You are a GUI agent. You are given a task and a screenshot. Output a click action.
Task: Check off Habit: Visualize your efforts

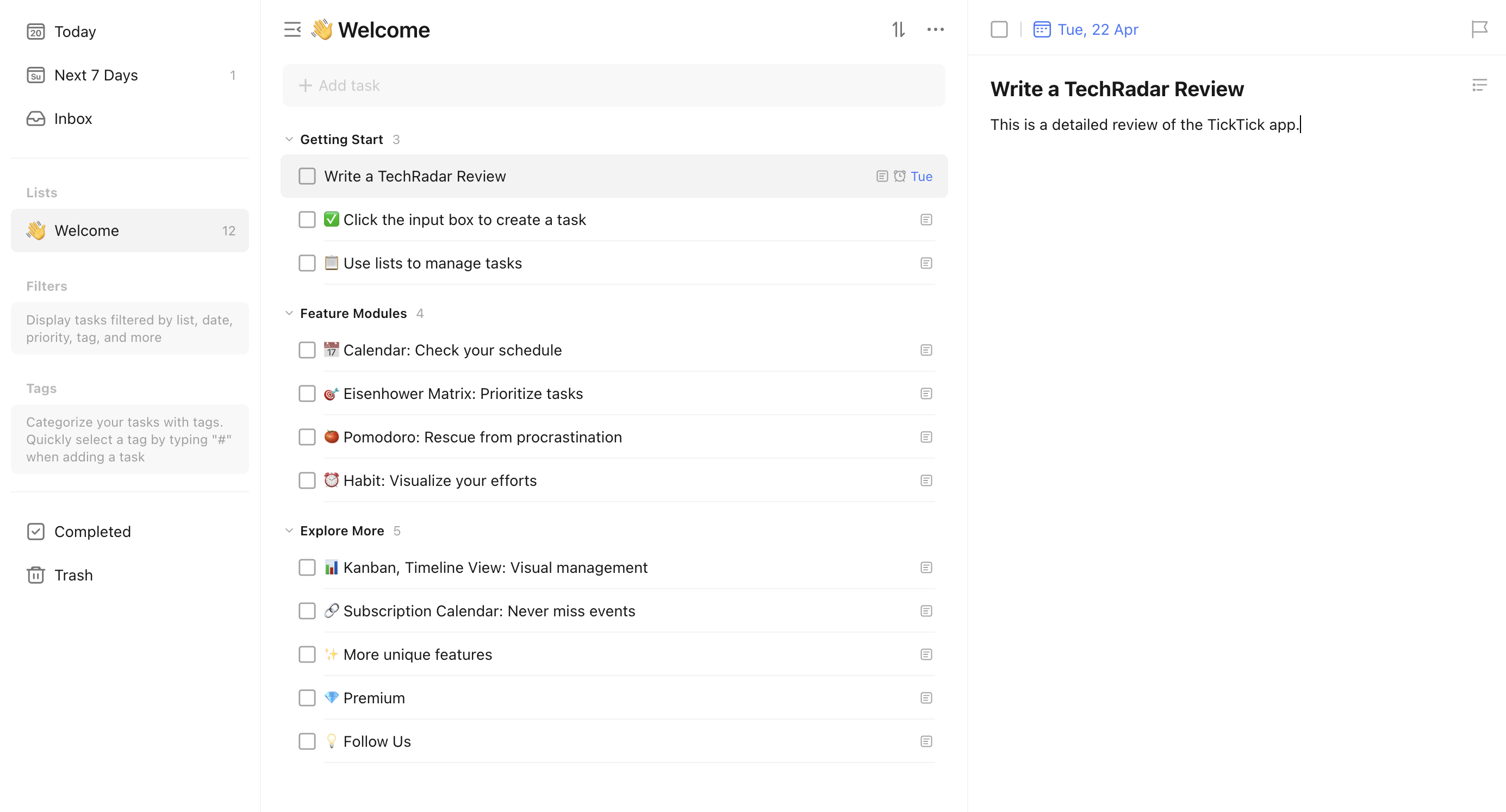307,480
